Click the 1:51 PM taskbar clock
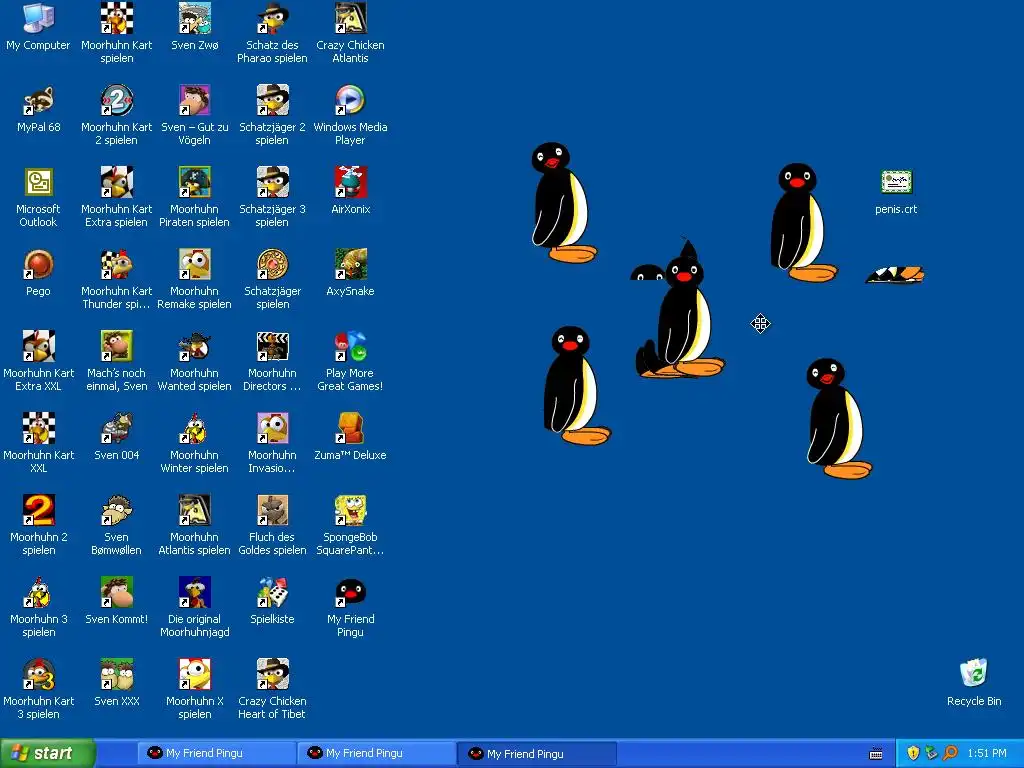 click(987, 753)
